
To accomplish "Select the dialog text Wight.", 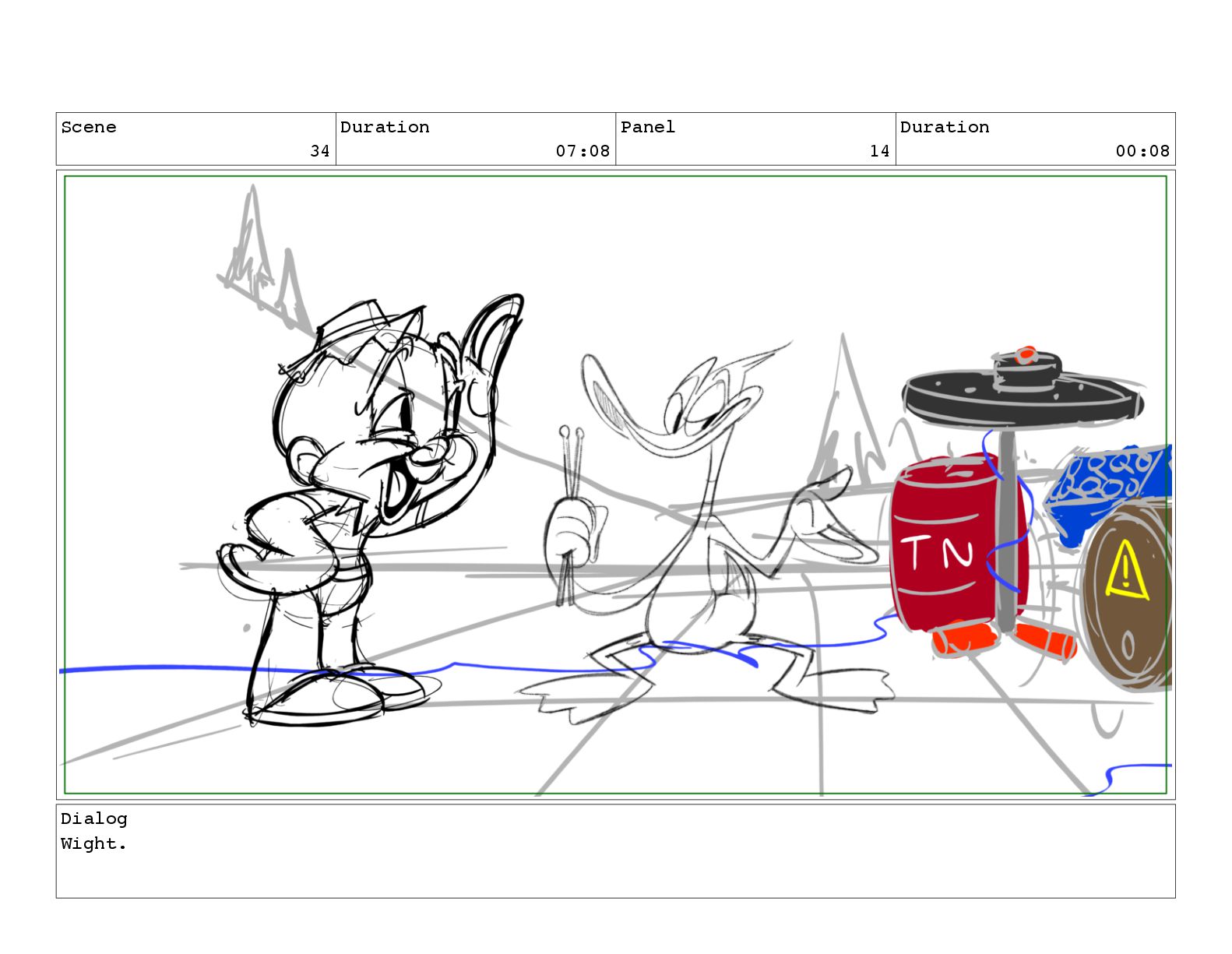I will (94, 843).
